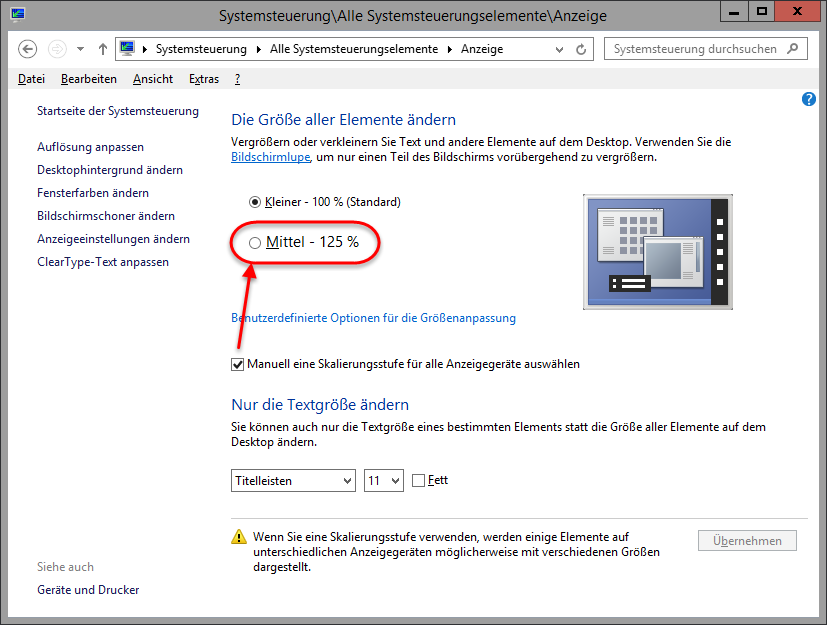Open the Extras menu

click(x=204, y=79)
